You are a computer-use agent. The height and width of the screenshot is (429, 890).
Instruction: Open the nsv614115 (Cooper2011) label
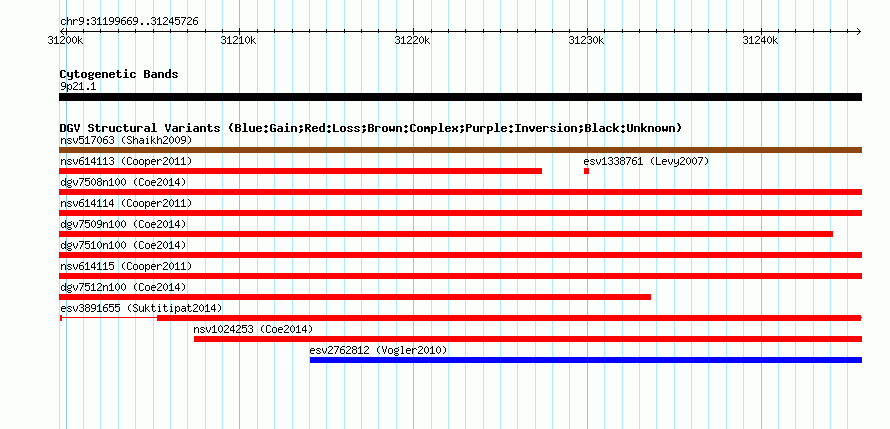point(126,266)
